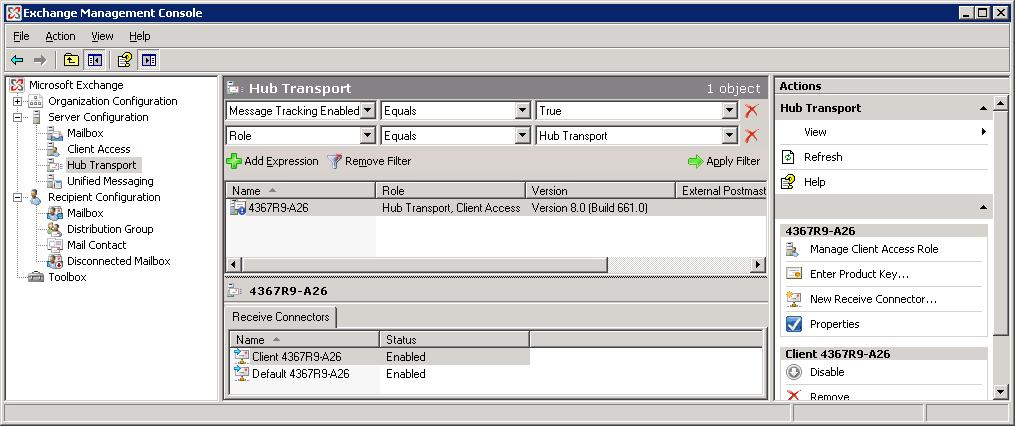Click the Disable icon under Client 4367R9-A26
The image size is (1015, 426).
(x=794, y=372)
